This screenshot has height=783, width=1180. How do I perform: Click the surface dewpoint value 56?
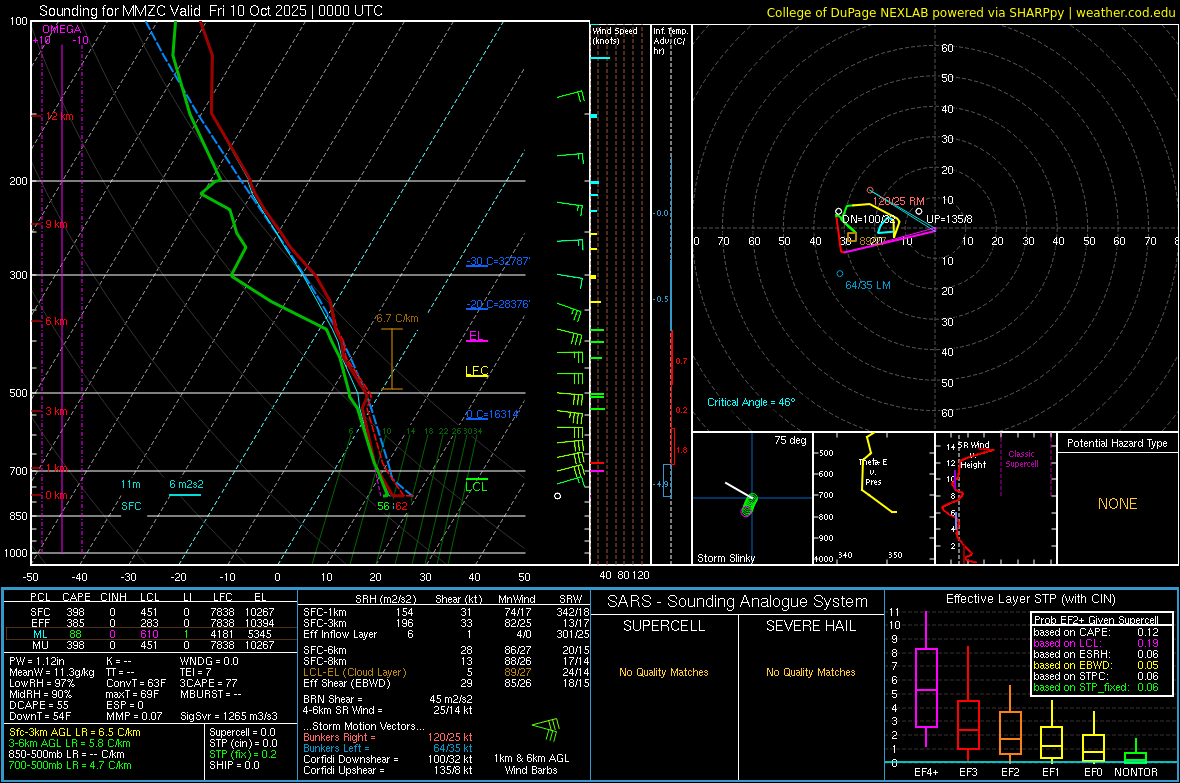tap(384, 506)
